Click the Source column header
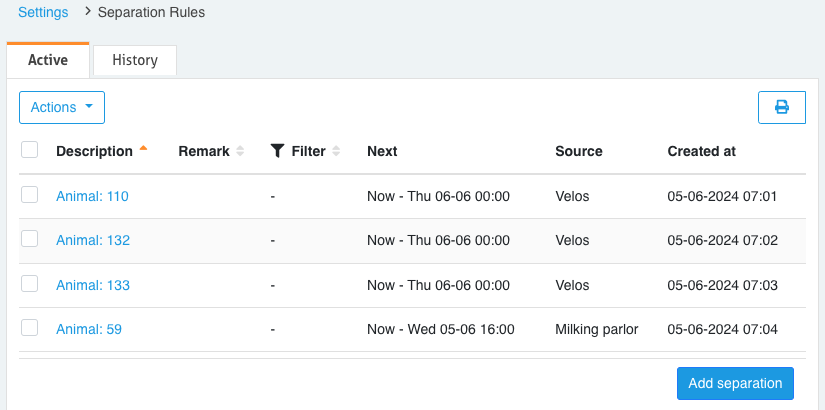825x410 pixels. (x=579, y=152)
